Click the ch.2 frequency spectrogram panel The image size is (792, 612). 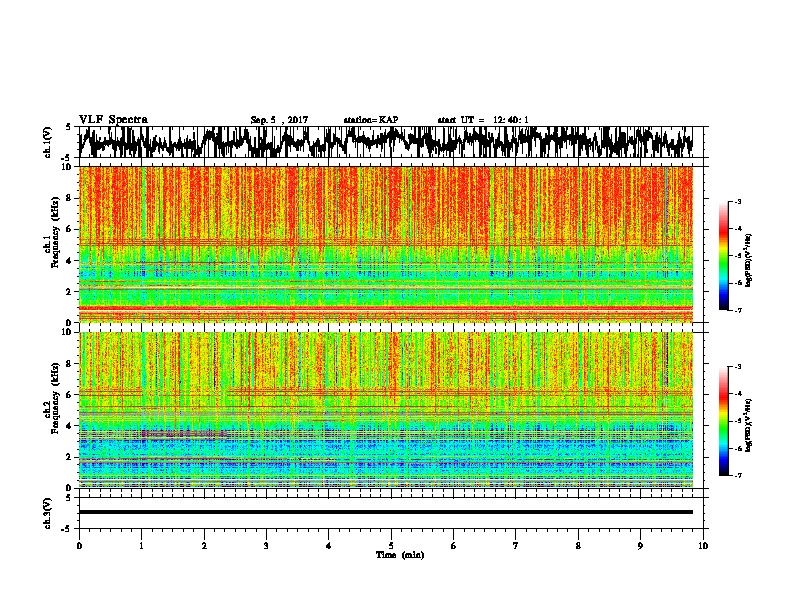click(385, 410)
